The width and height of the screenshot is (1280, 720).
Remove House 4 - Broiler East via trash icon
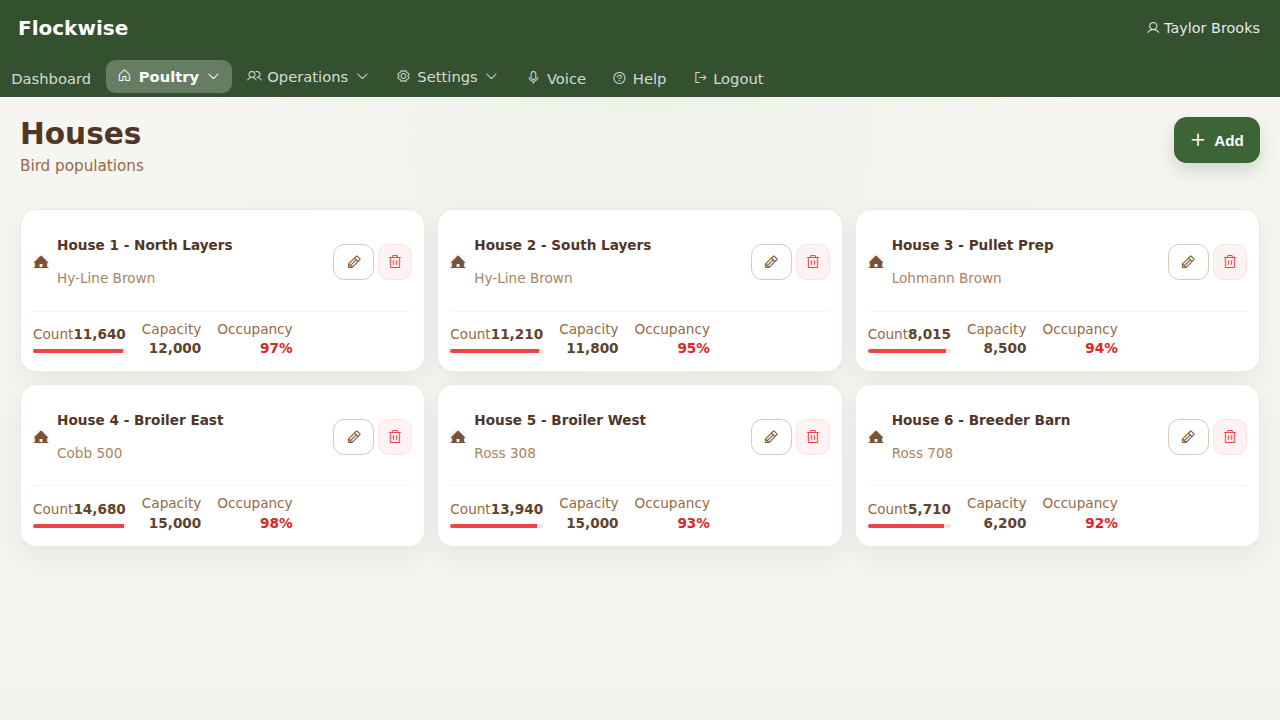(395, 437)
